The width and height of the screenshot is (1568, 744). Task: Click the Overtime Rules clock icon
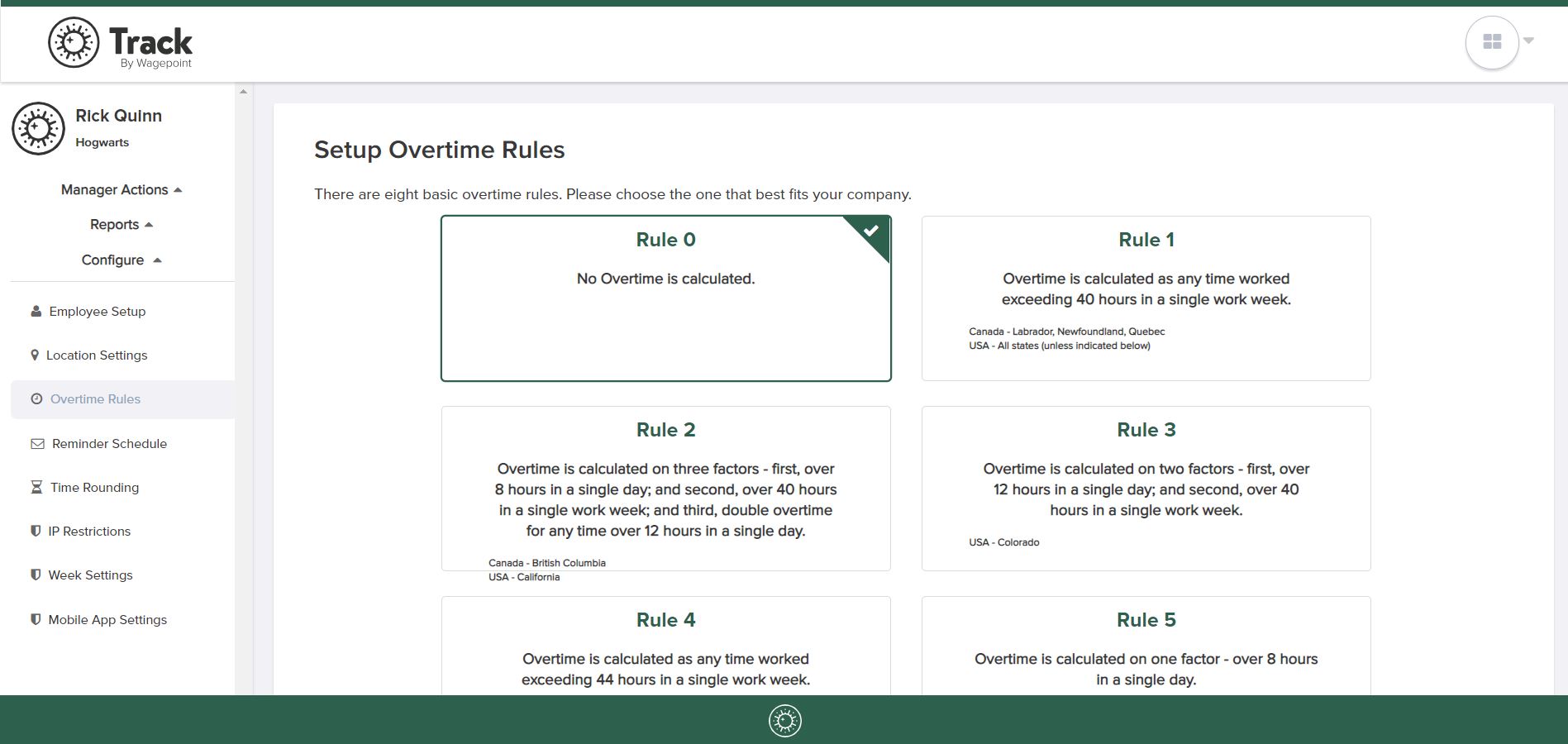(x=36, y=399)
